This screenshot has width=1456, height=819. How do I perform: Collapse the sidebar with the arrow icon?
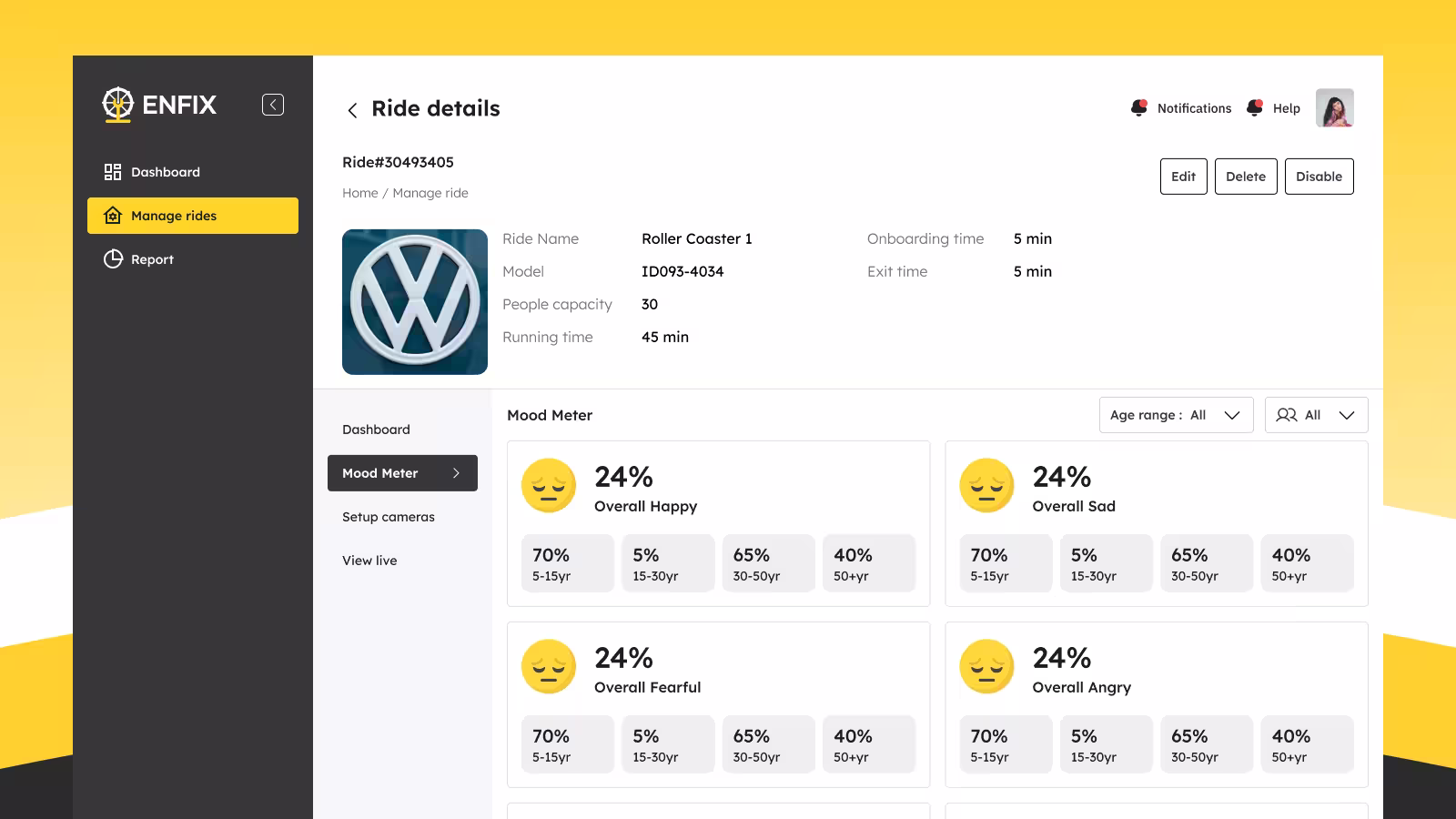pyautogui.click(x=273, y=105)
